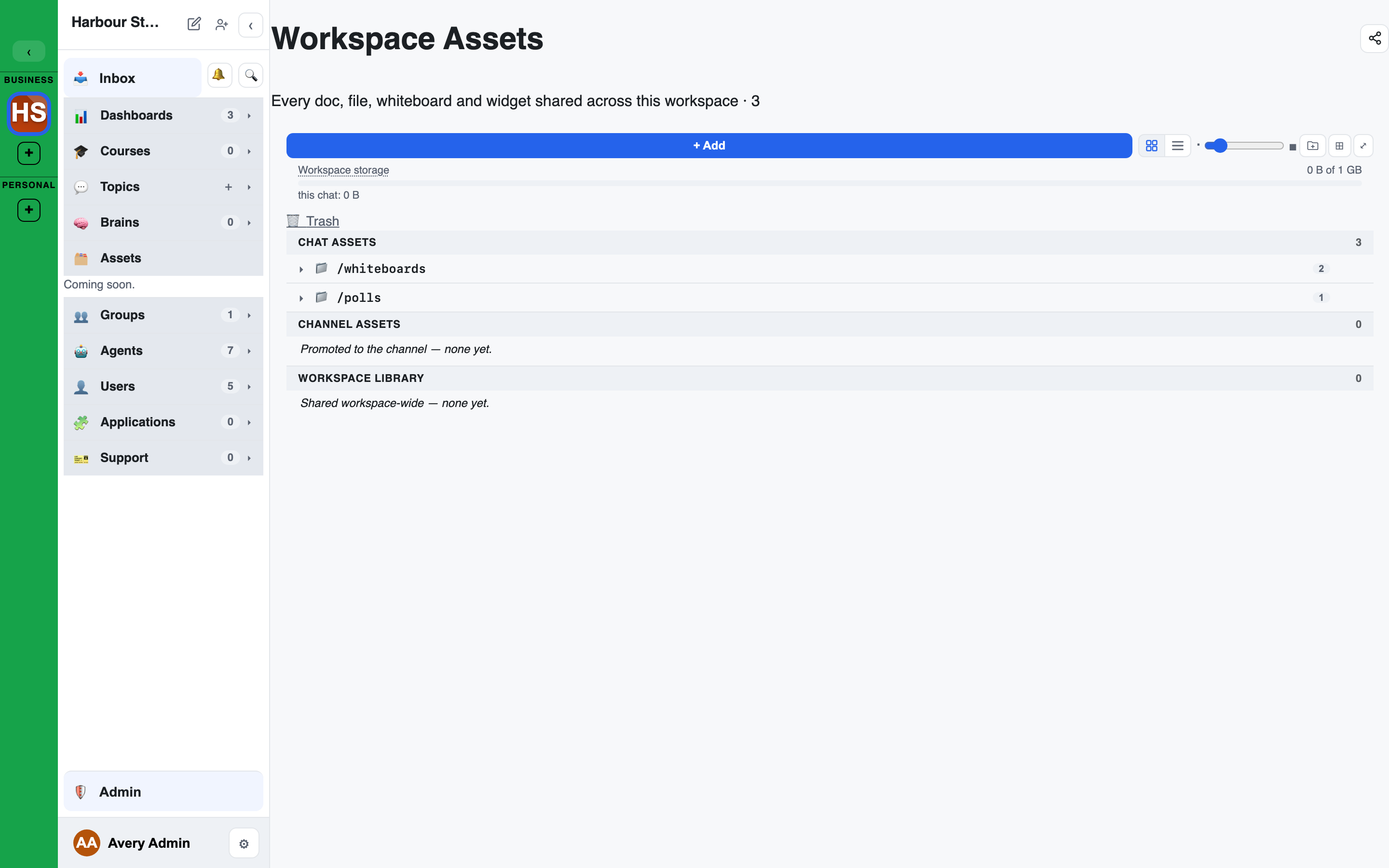Add a new topic with plus icon
1389x868 pixels.
tap(229, 187)
